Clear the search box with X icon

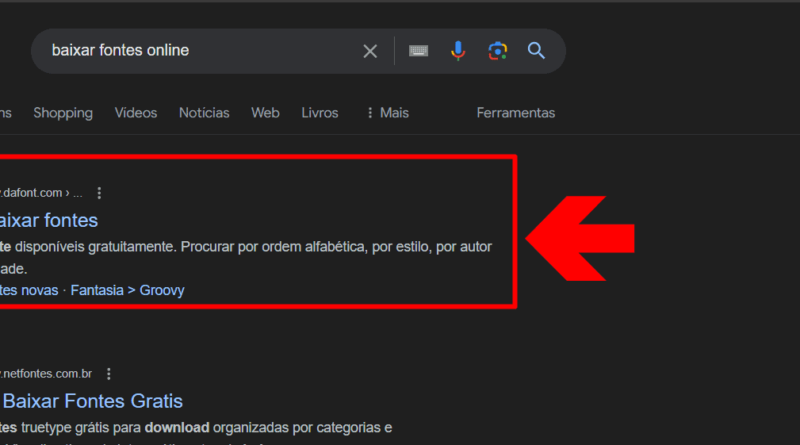coord(370,51)
